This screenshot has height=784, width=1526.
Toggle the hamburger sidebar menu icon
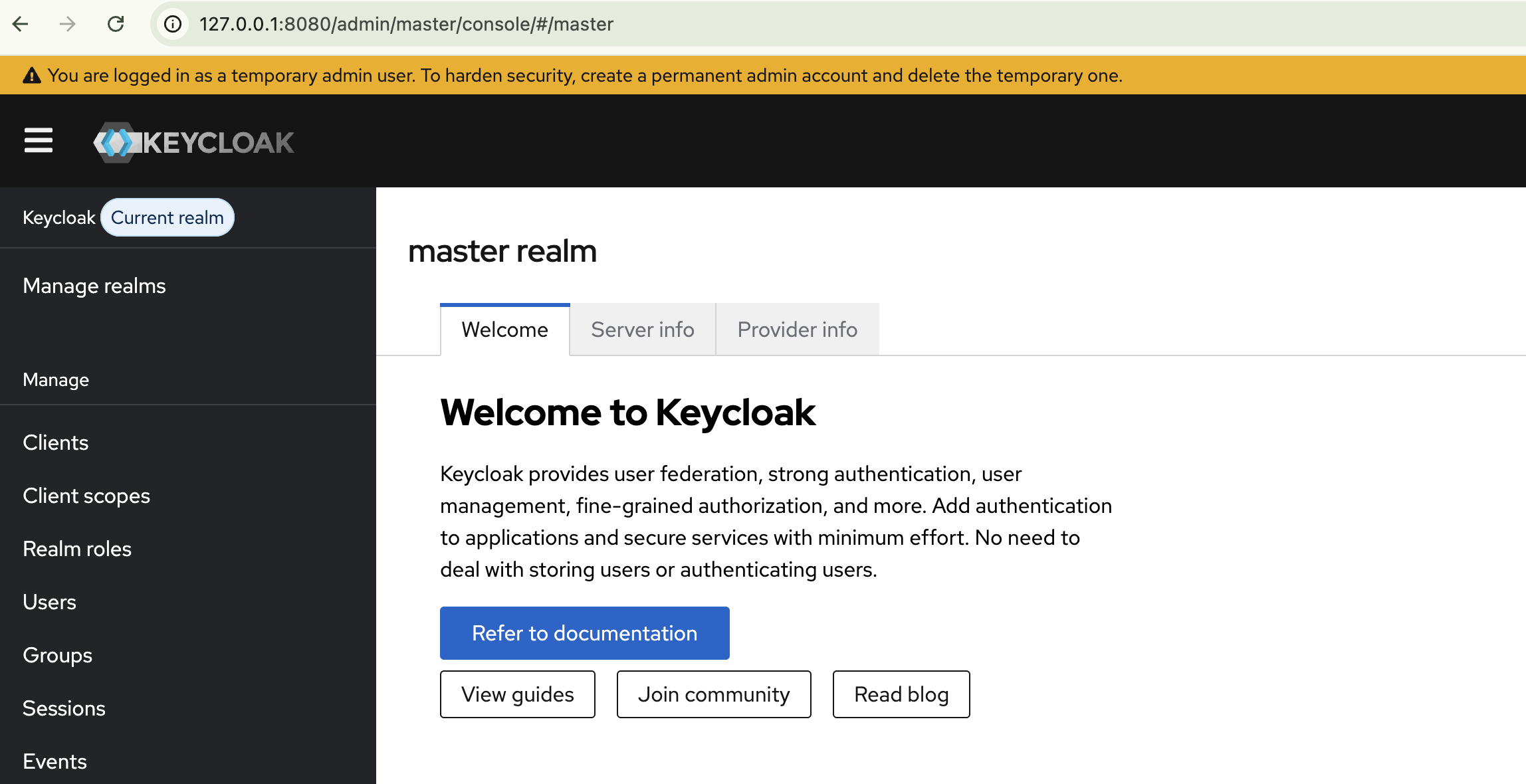tap(39, 141)
